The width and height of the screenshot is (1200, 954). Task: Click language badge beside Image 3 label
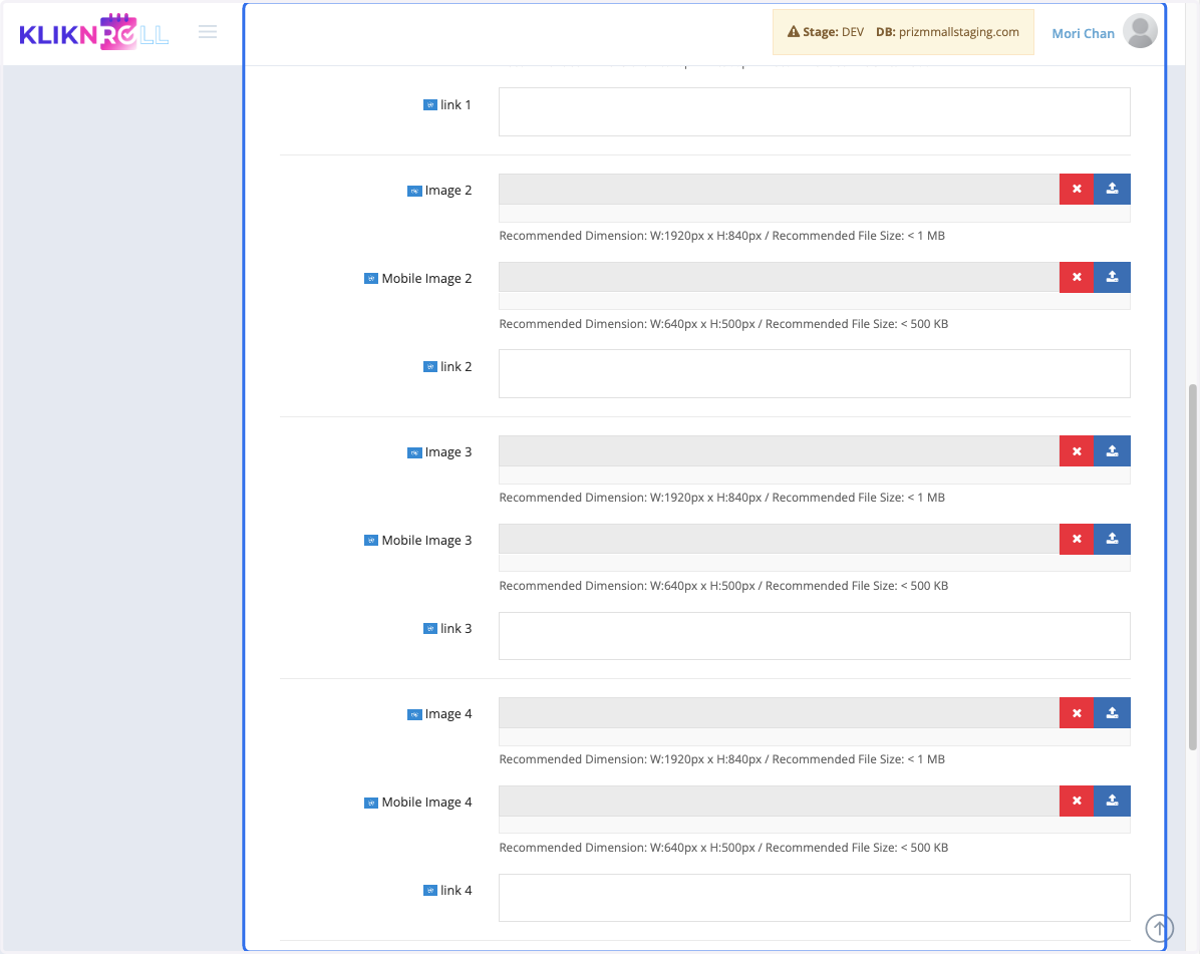click(x=414, y=453)
